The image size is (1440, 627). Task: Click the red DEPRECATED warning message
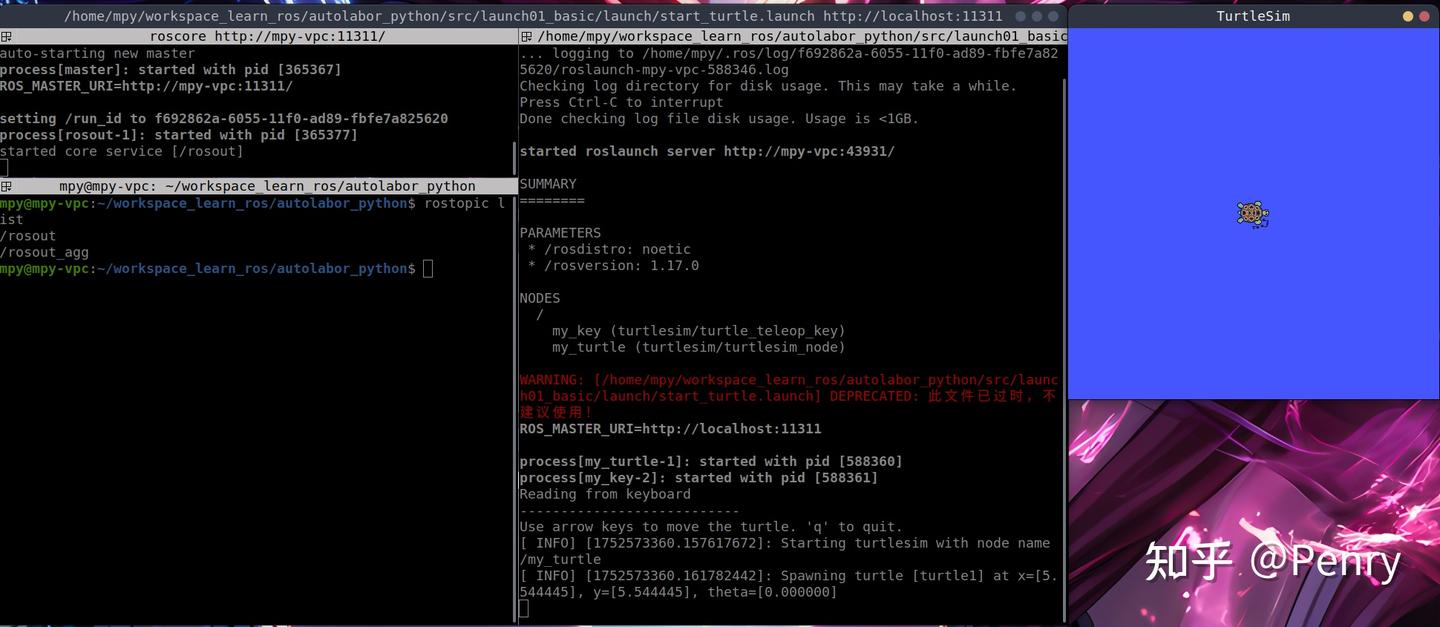click(x=788, y=395)
